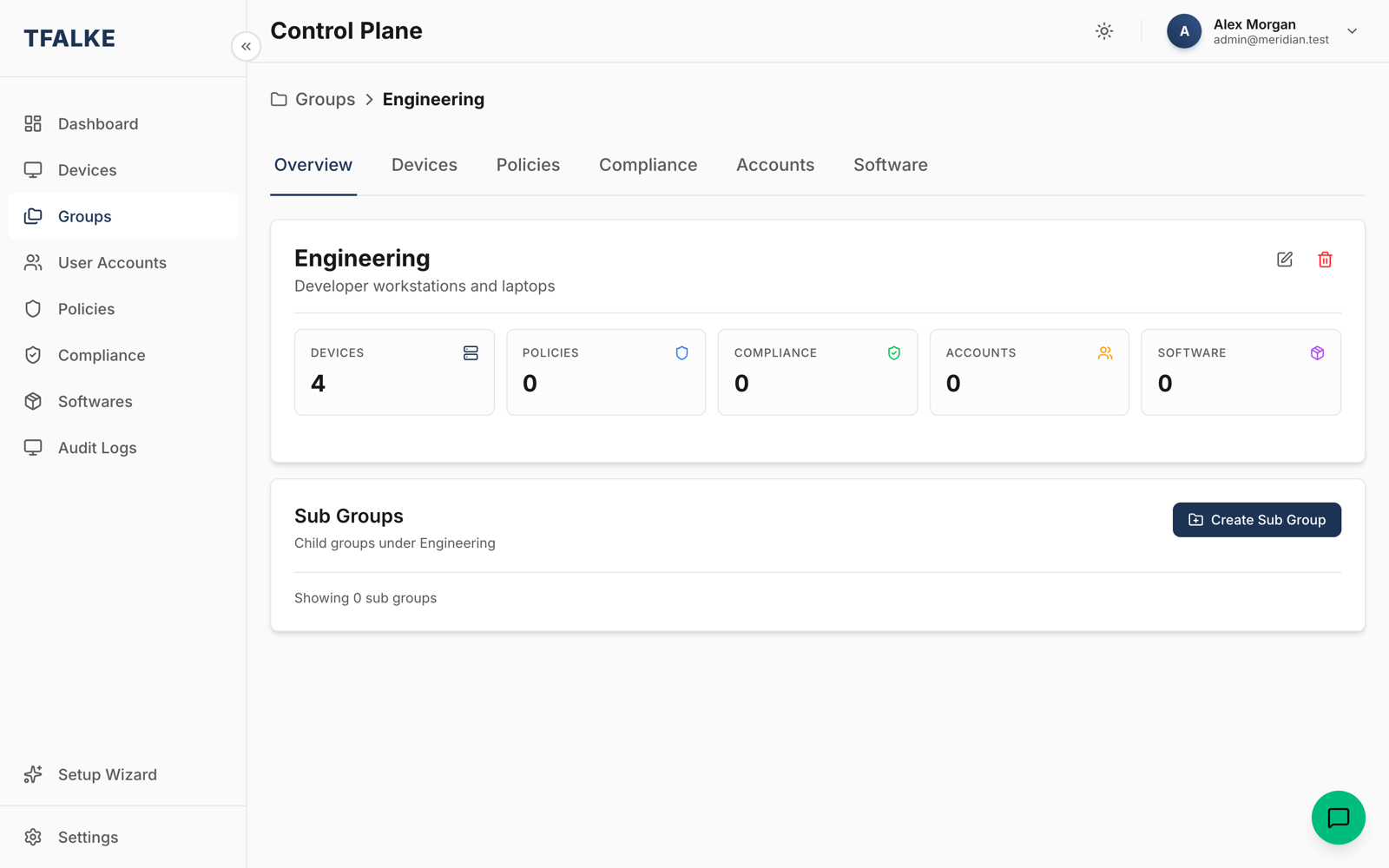Click the TFALKE logo
1389x868 pixels.
(69, 38)
